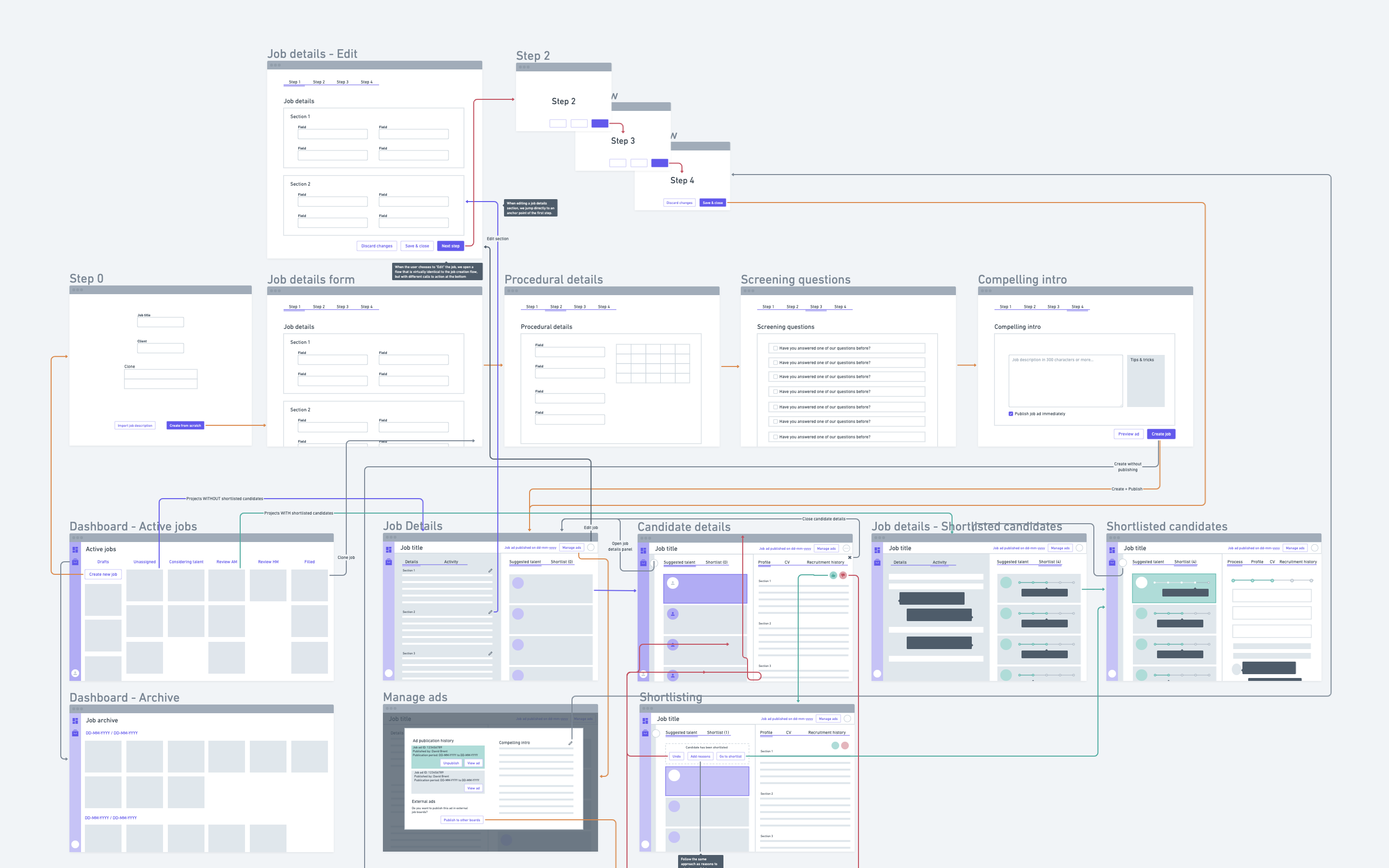Open Recruitment history tab in Shortlisting frame

click(x=827, y=732)
